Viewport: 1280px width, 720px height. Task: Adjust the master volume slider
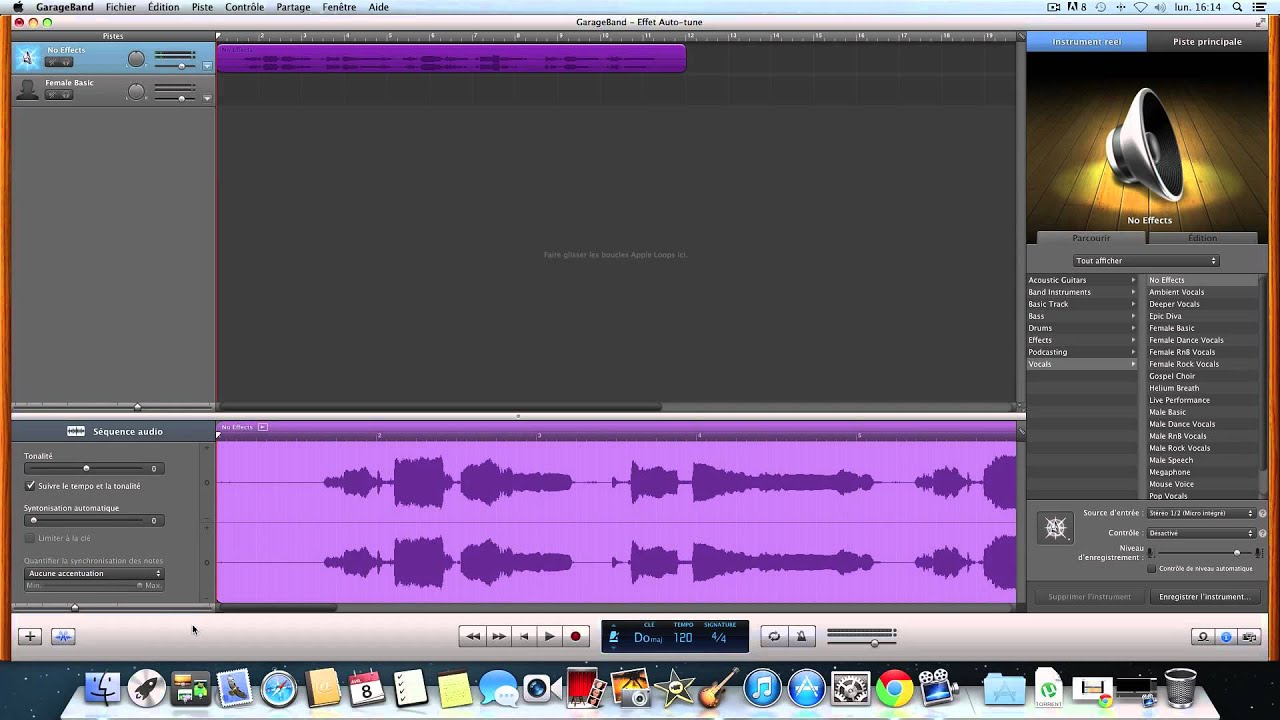pos(874,642)
